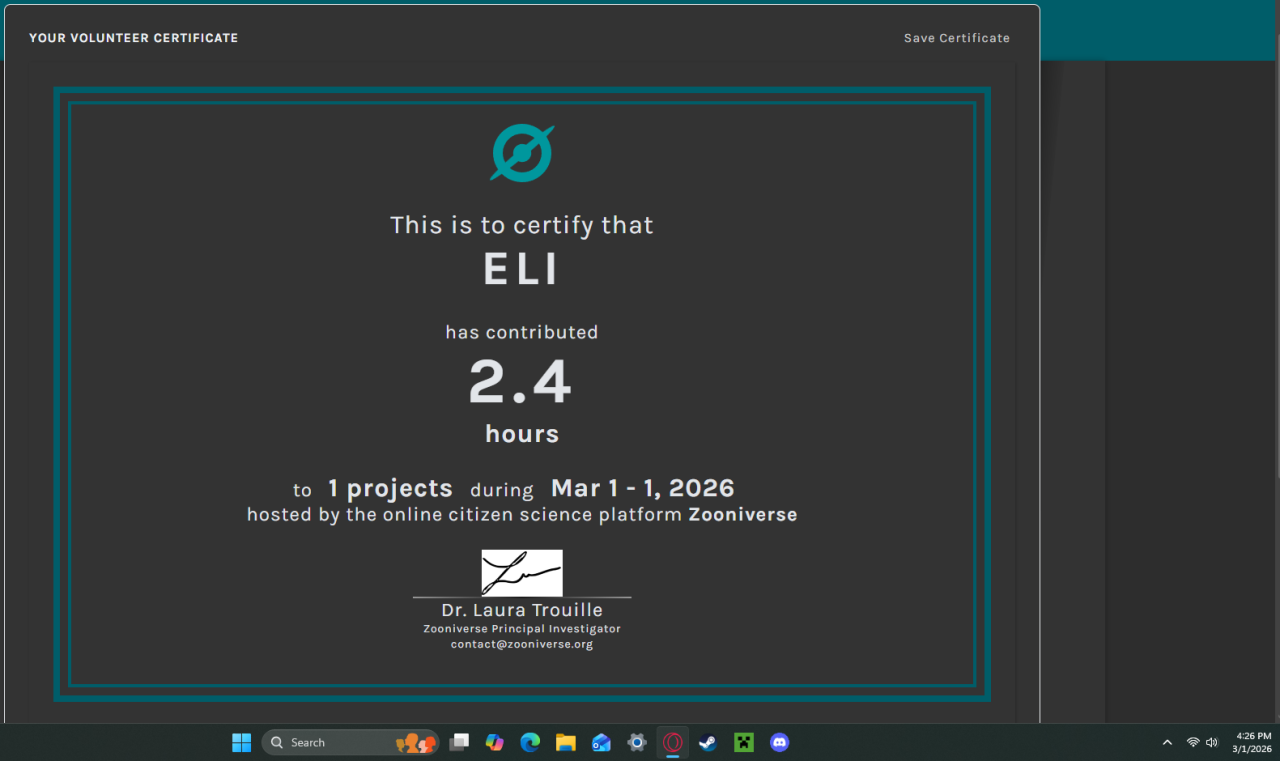The height and width of the screenshot is (761, 1280).
Task: Click the signature image above Dr. Laura Trouille
Action: click(x=522, y=573)
